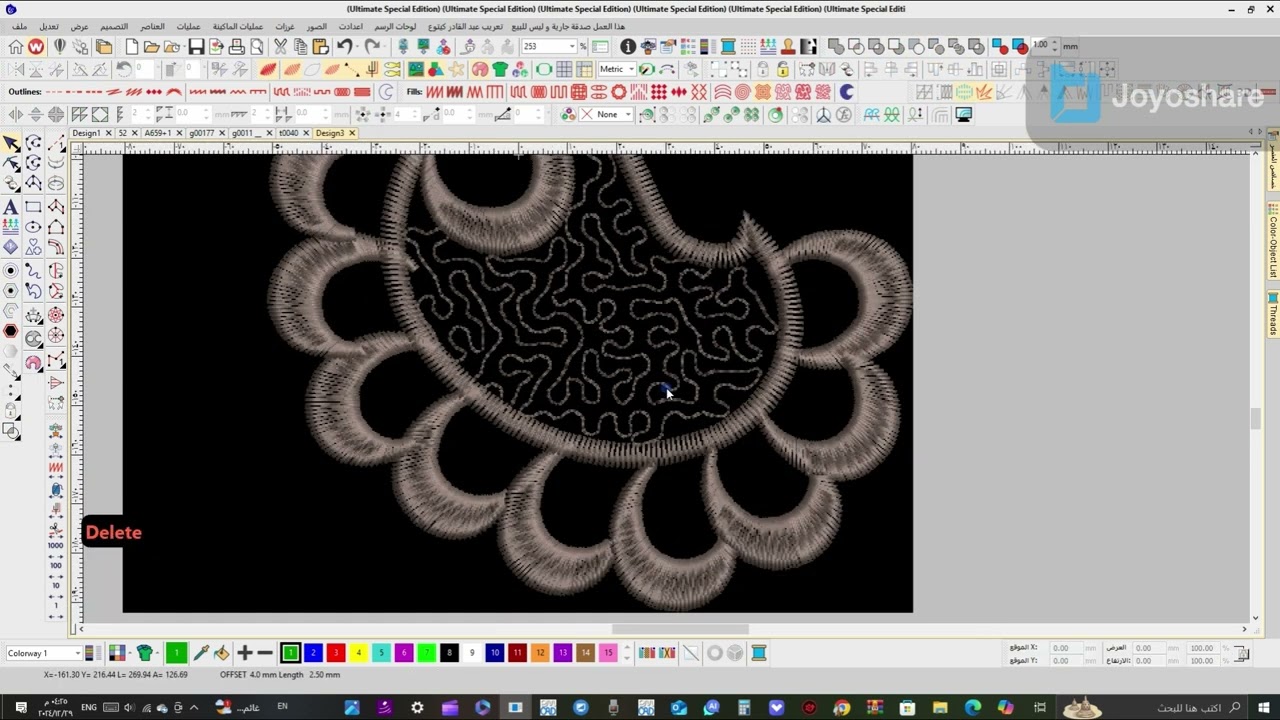
Task: Select the arrow Select Object tool
Action: (x=11, y=143)
